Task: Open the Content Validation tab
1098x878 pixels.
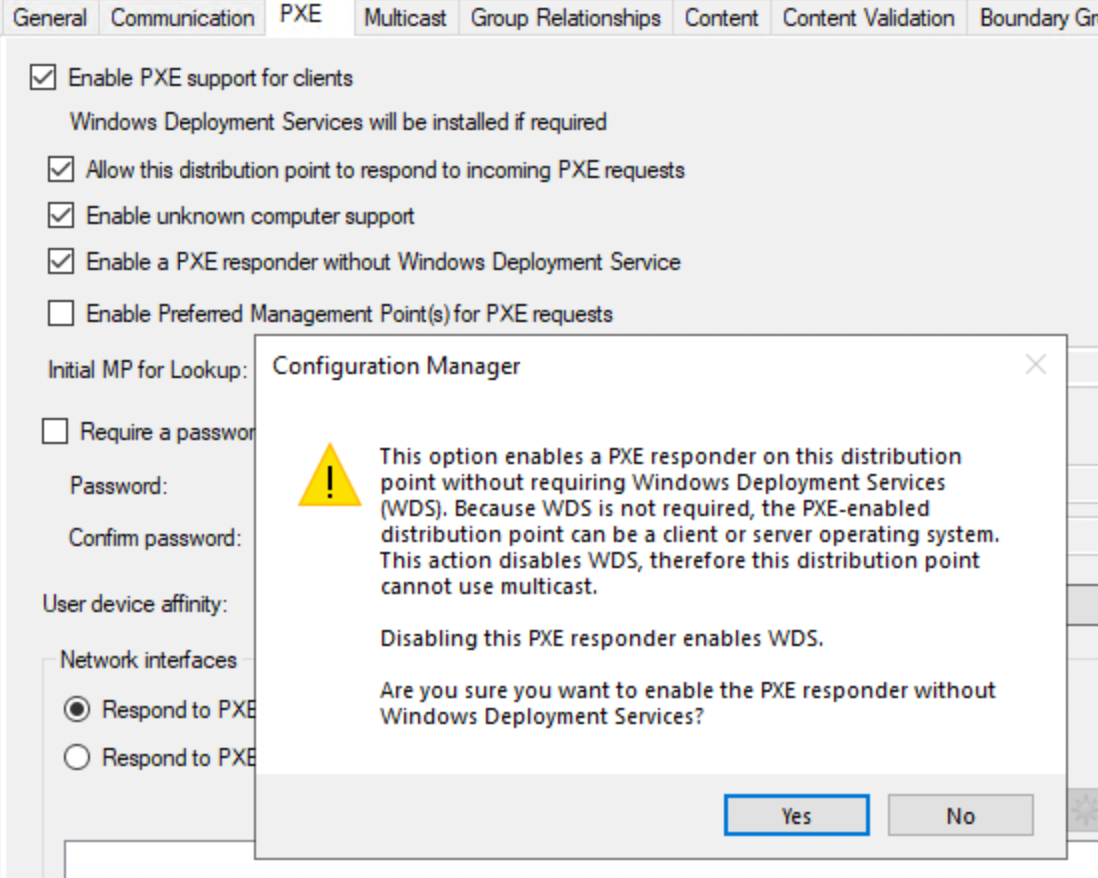Action: (868, 18)
